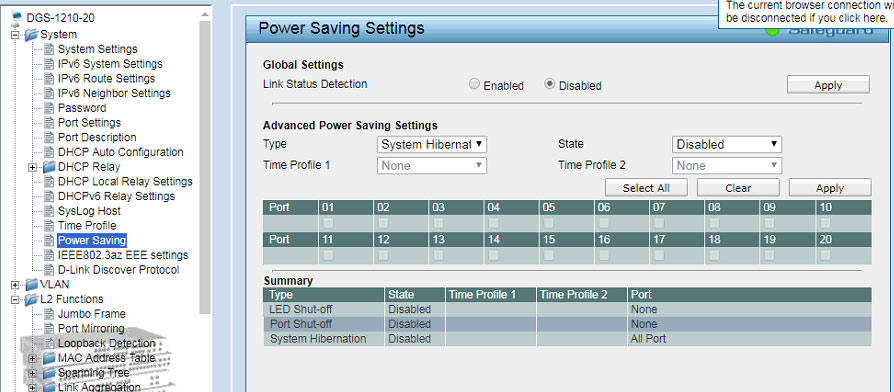Tick the checkbox for port 01
894x392 pixels.
click(328, 223)
